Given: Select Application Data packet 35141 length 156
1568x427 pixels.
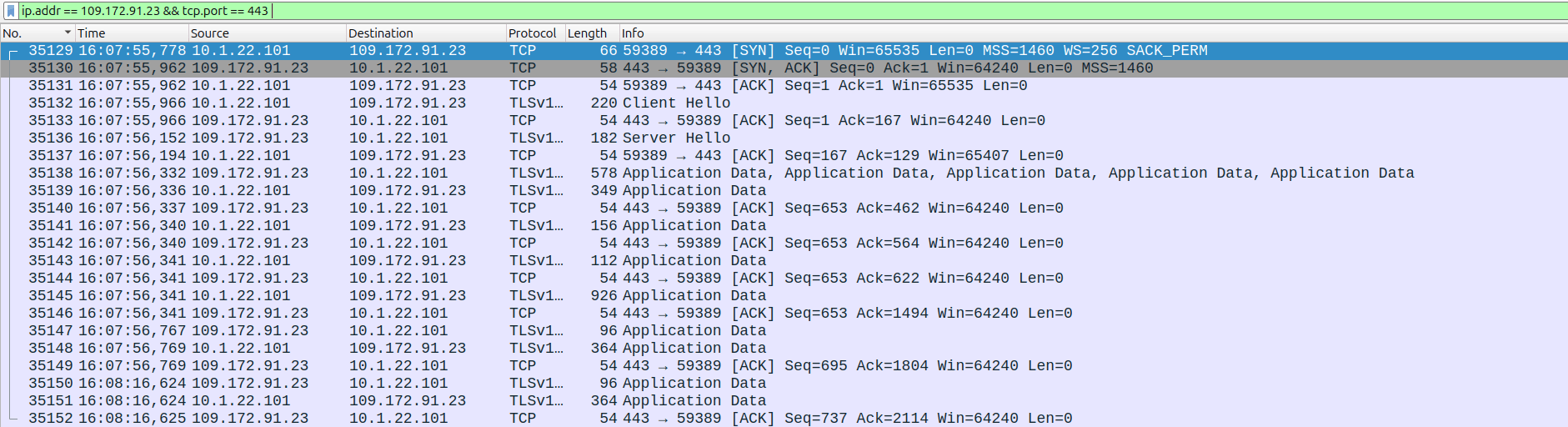Looking at the screenshot, I should [x=784, y=226].
